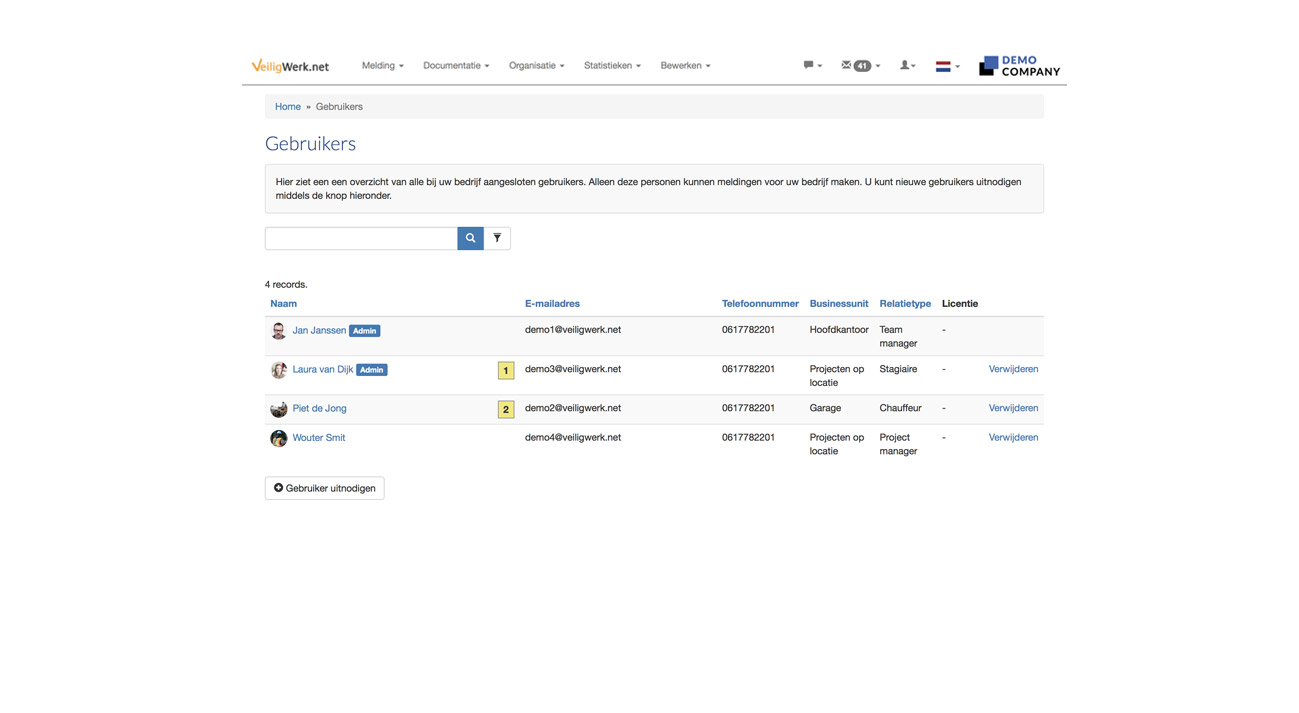Screen dimensions: 1299x713
Task: Open the envelope messages icon with 41
Action: 860,66
